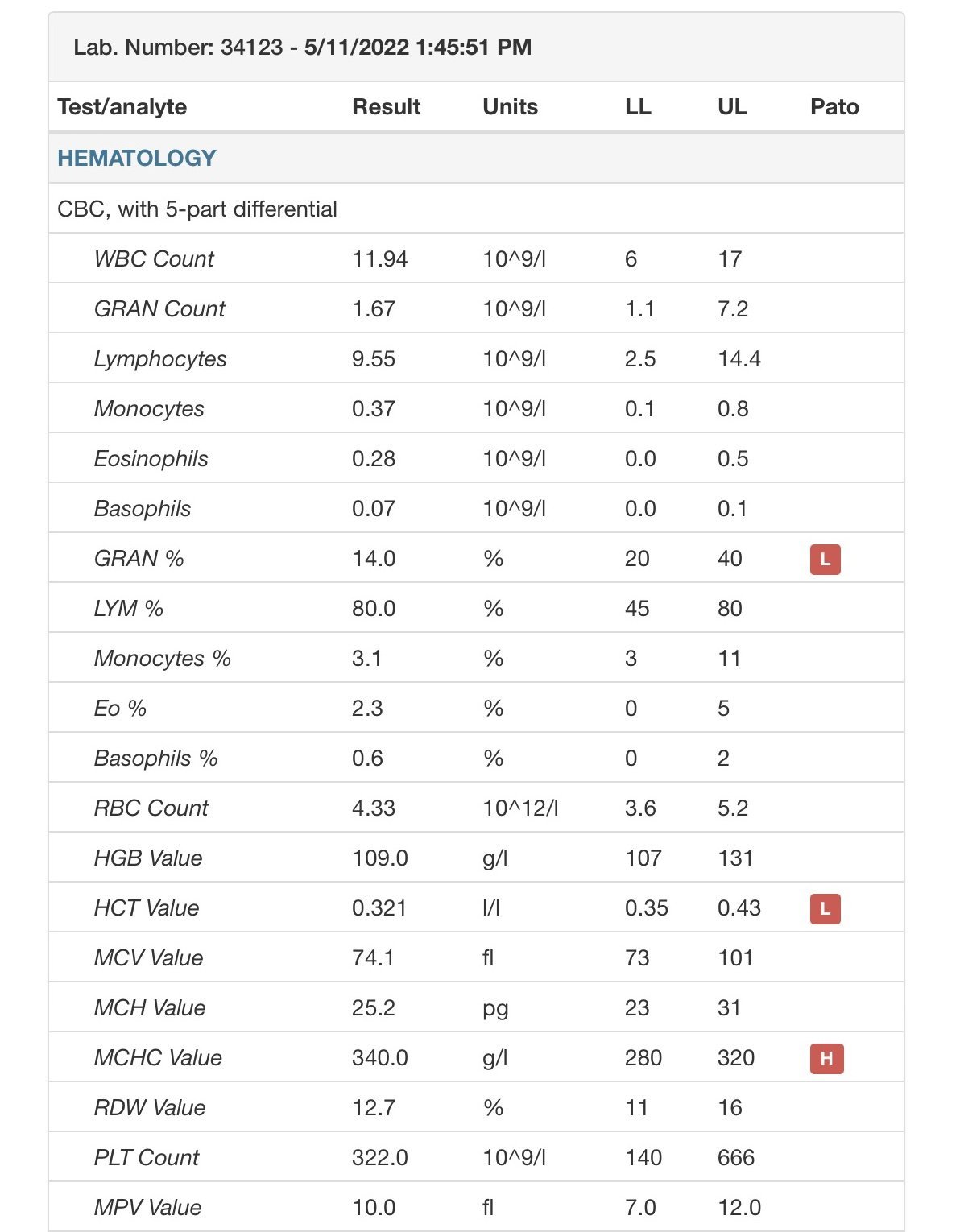Click the LL column header
This screenshot has height=1232, width=960.
tap(638, 107)
